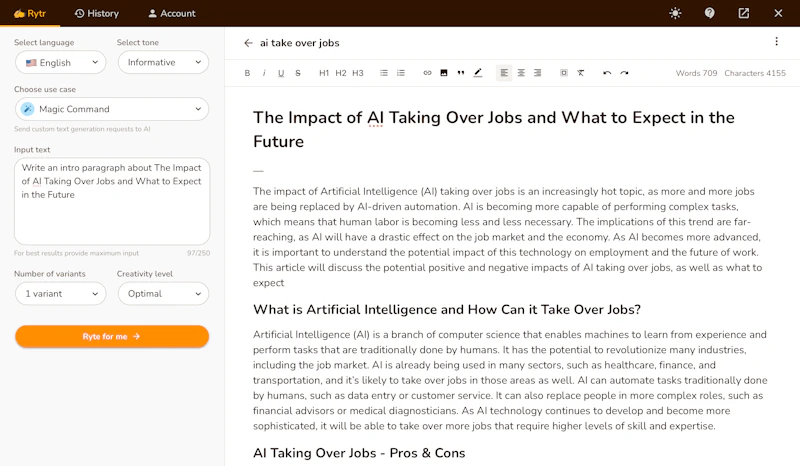Viewport: 800px width, 466px height.
Task: Toggle italic text formatting
Action: pyautogui.click(x=264, y=73)
